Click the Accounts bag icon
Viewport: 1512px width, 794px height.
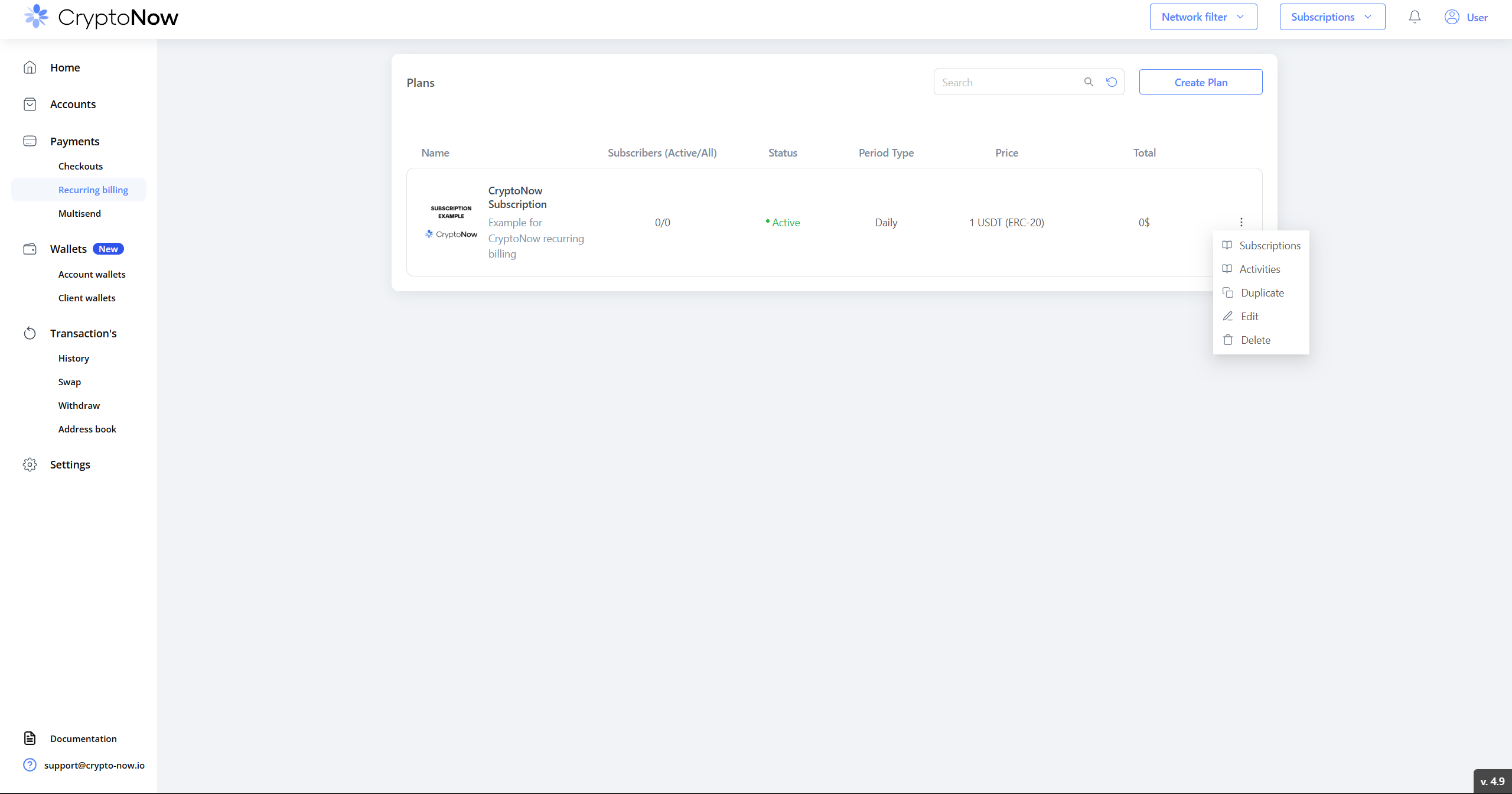point(30,104)
